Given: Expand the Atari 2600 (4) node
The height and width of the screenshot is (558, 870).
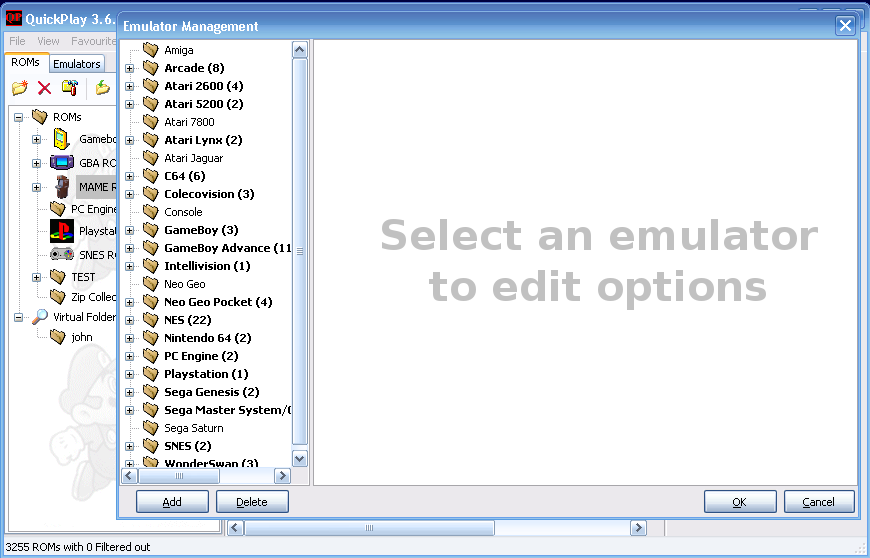Looking at the screenshot, I should 129,87.
